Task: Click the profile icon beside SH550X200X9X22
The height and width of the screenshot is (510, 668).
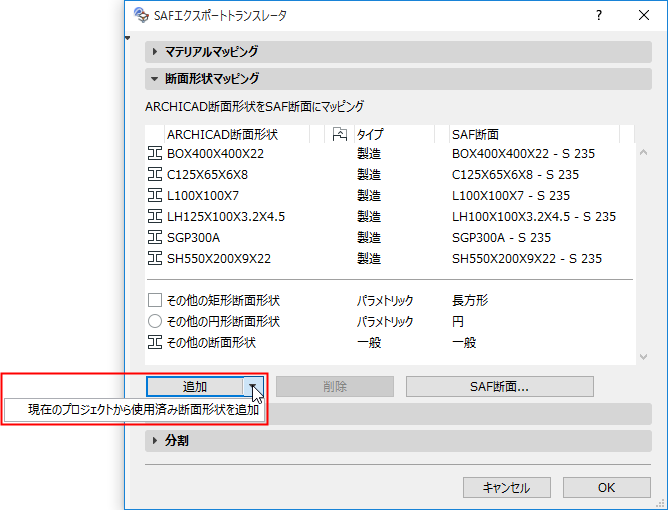Action: (x=155, y=258)
